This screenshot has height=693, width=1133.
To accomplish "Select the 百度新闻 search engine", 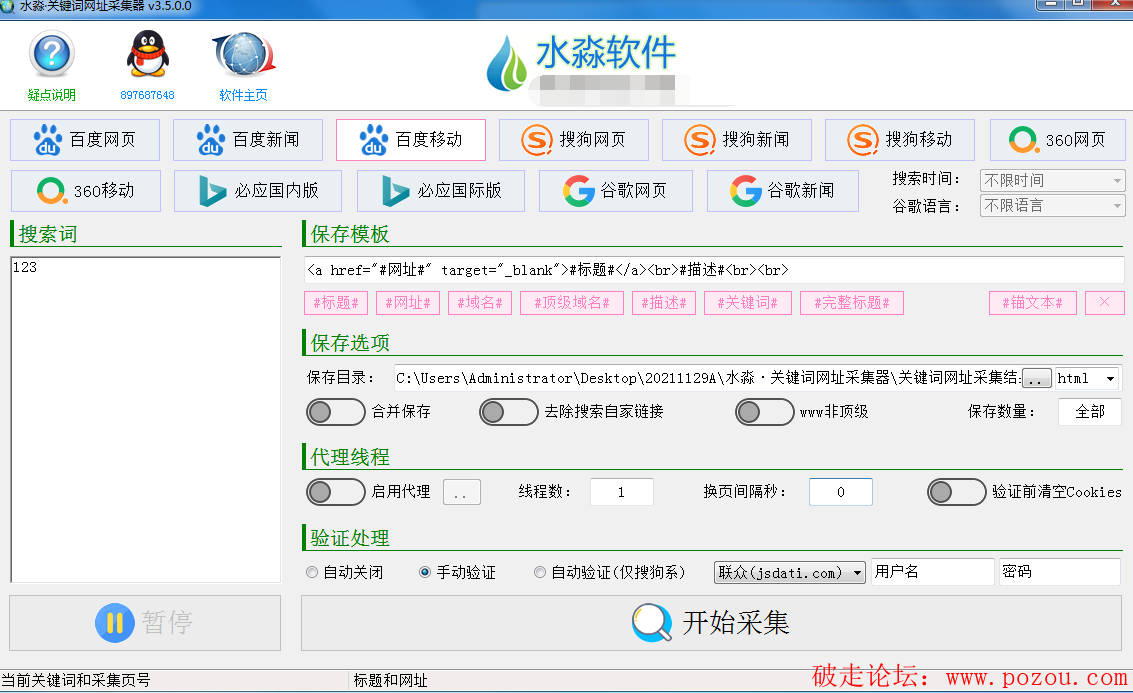I will tap(248, 139).
